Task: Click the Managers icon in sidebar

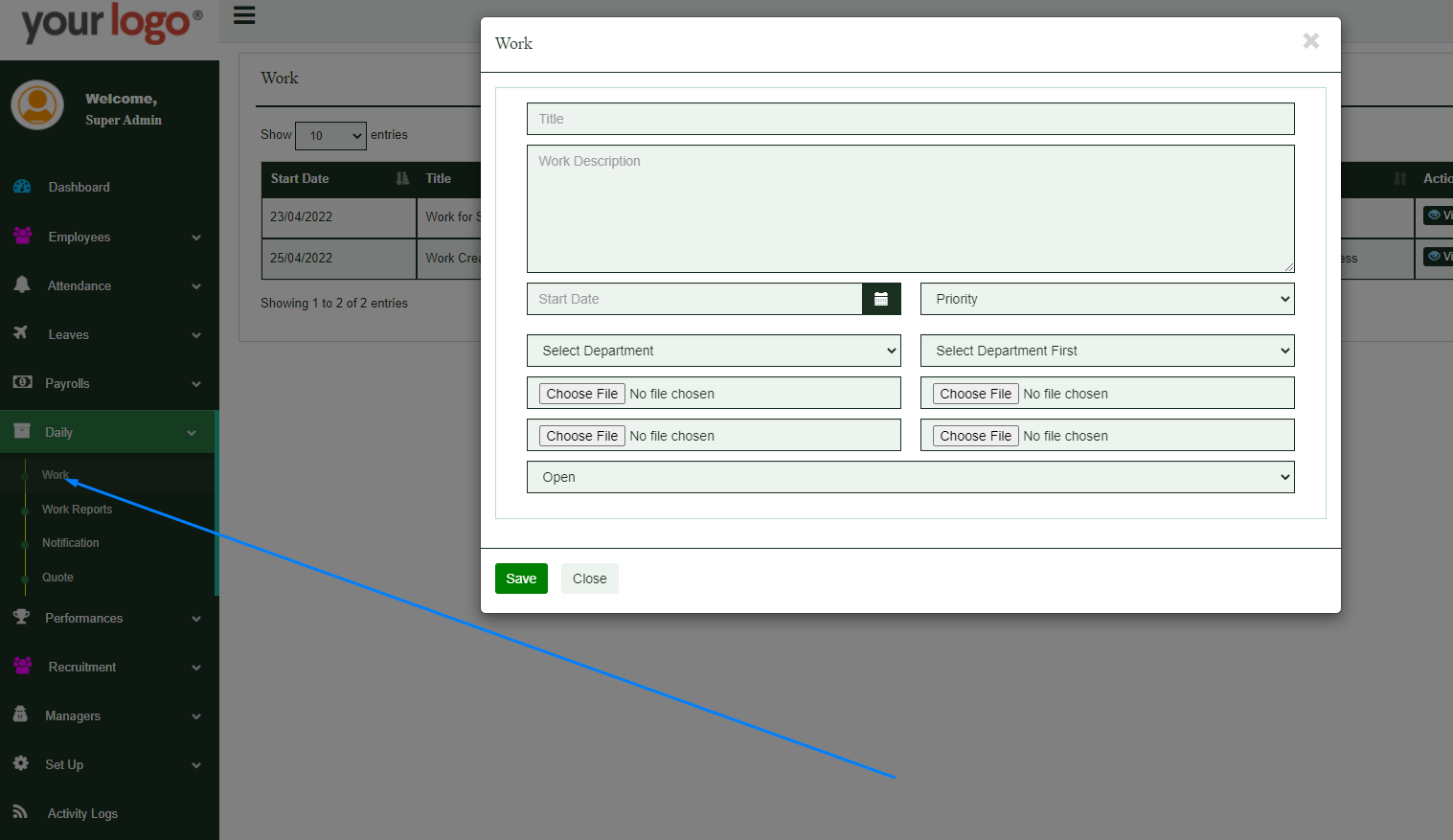Action: tap(20, 715)
